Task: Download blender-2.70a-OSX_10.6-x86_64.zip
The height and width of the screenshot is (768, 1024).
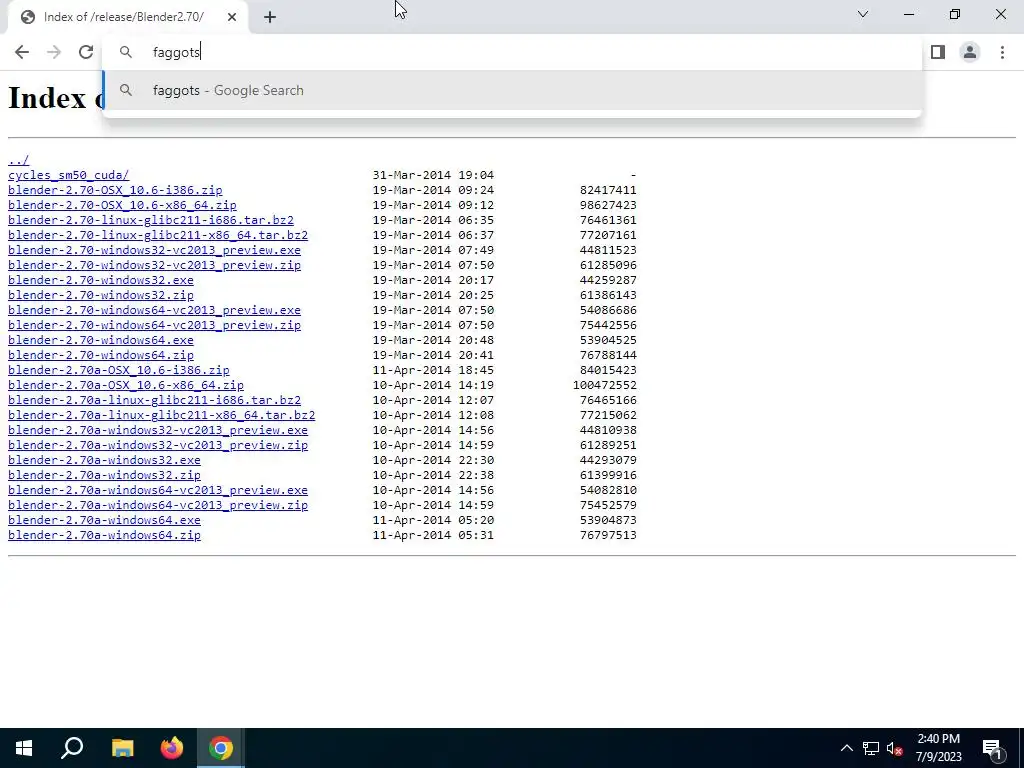Action: [126, 385]
